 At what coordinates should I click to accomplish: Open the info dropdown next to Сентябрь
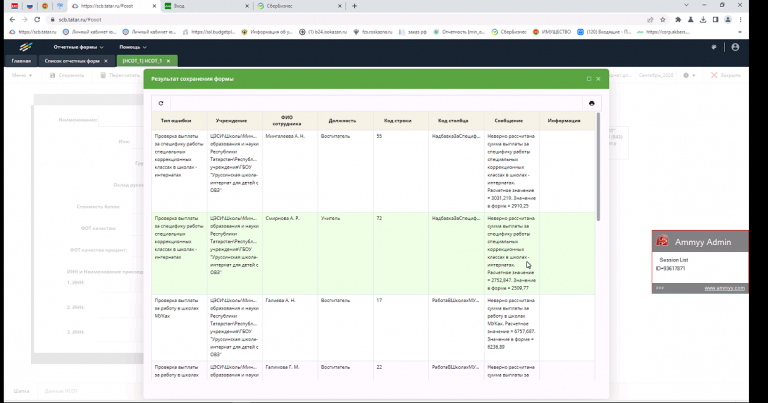pos(689,75)
